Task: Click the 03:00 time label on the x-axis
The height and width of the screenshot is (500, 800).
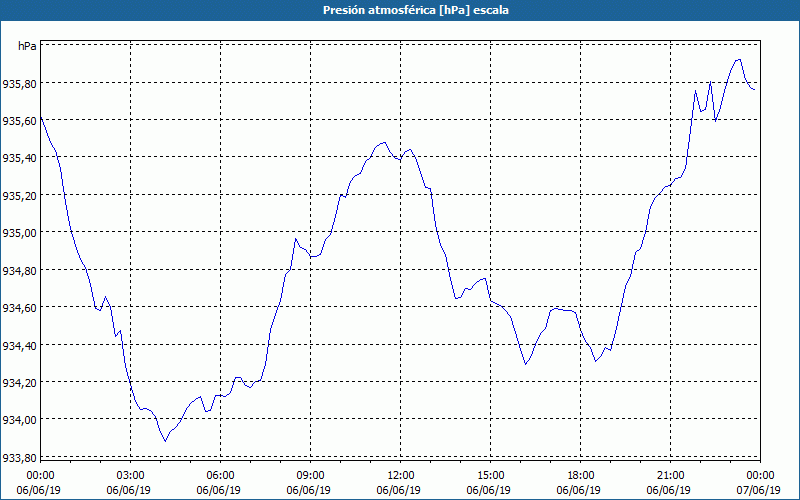Action: pyautogui.click(x=130, y=474)
